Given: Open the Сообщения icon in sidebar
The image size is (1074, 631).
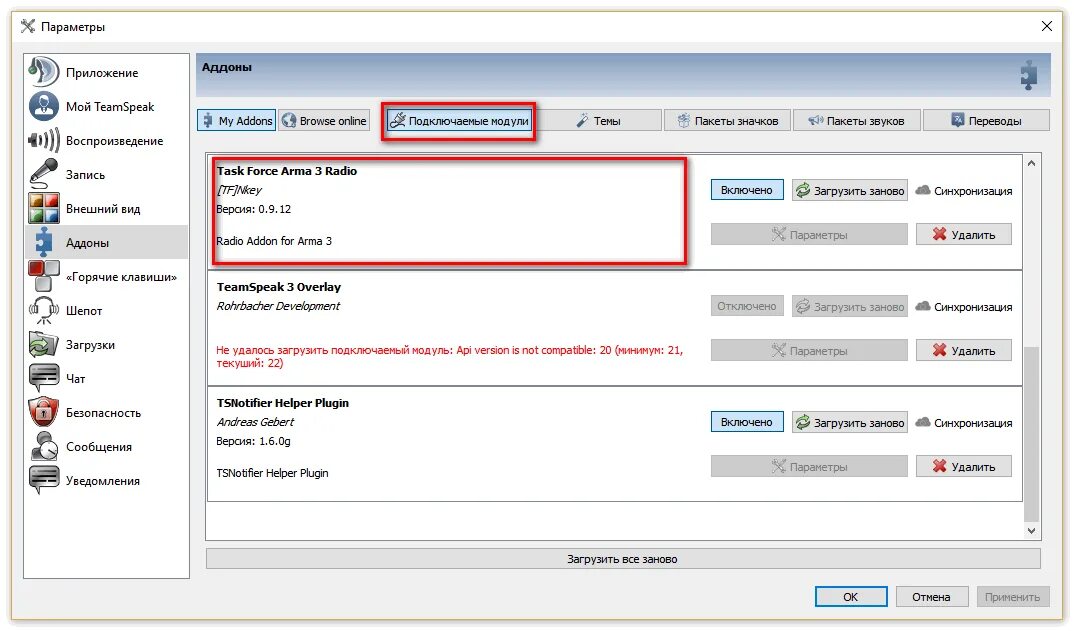Looking at the screenshot, I should pos(44,447).
